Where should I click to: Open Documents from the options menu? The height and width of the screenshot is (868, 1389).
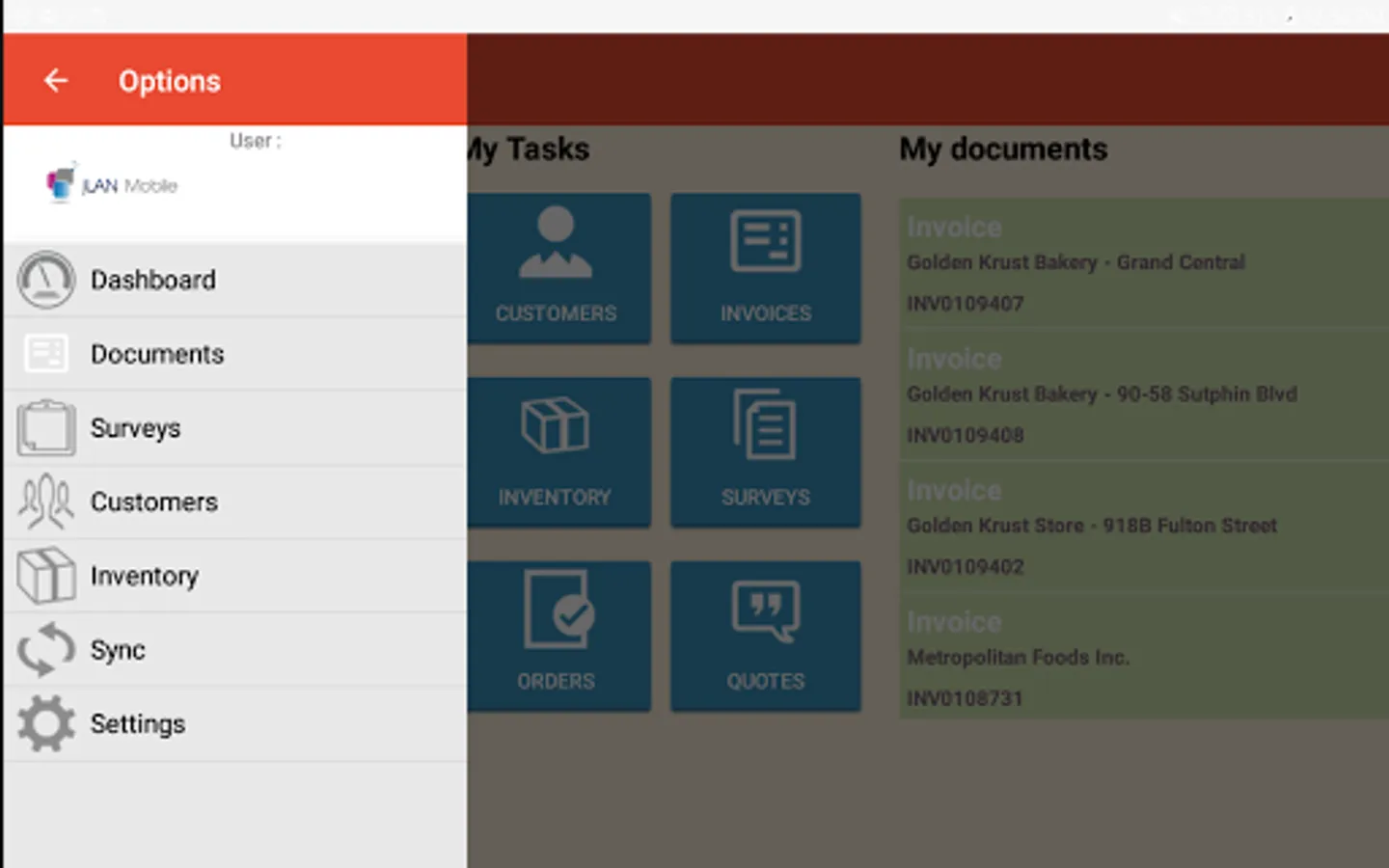click(x=235, y=354)
